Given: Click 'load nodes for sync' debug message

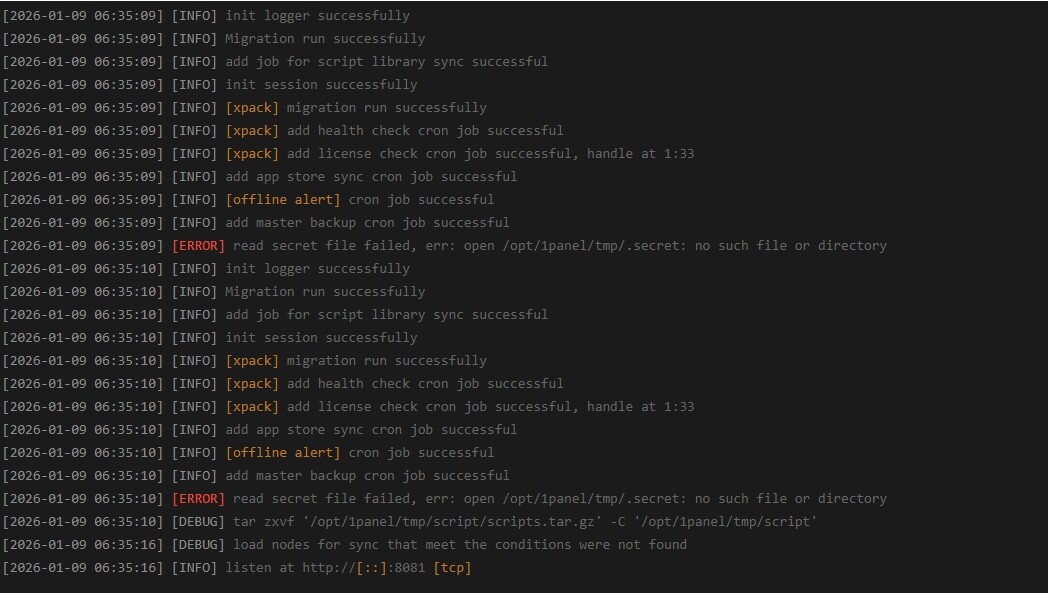Looking at the screenshot, I should 460,545.
